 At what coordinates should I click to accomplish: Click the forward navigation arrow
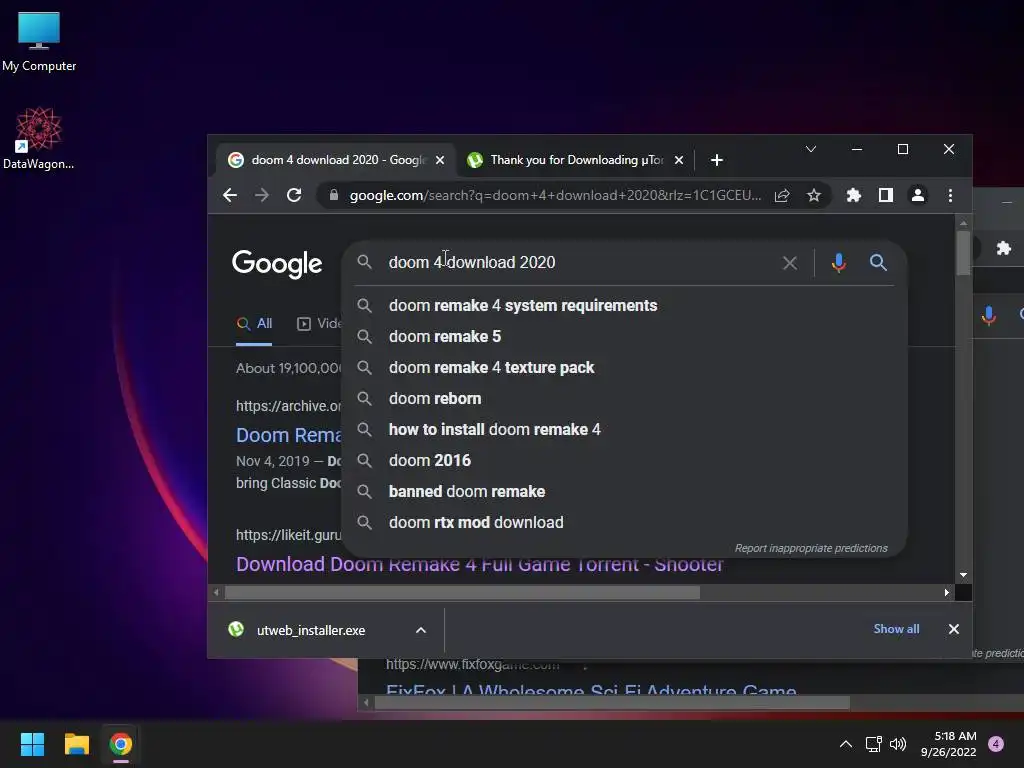pyautogui.click(x=262, y=195)
